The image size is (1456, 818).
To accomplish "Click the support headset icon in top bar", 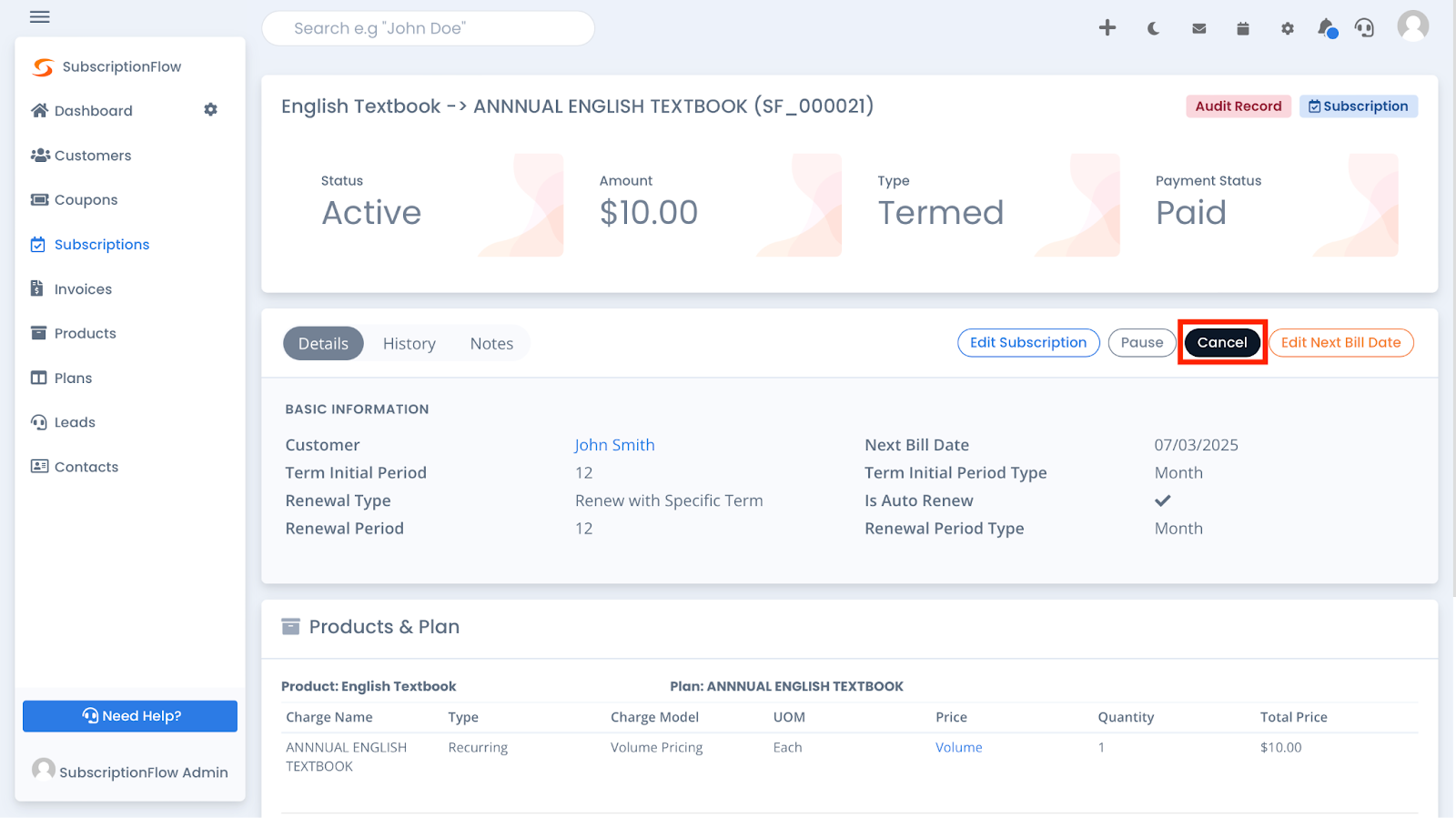I will pyautogui.click(x=1364, y=28).
